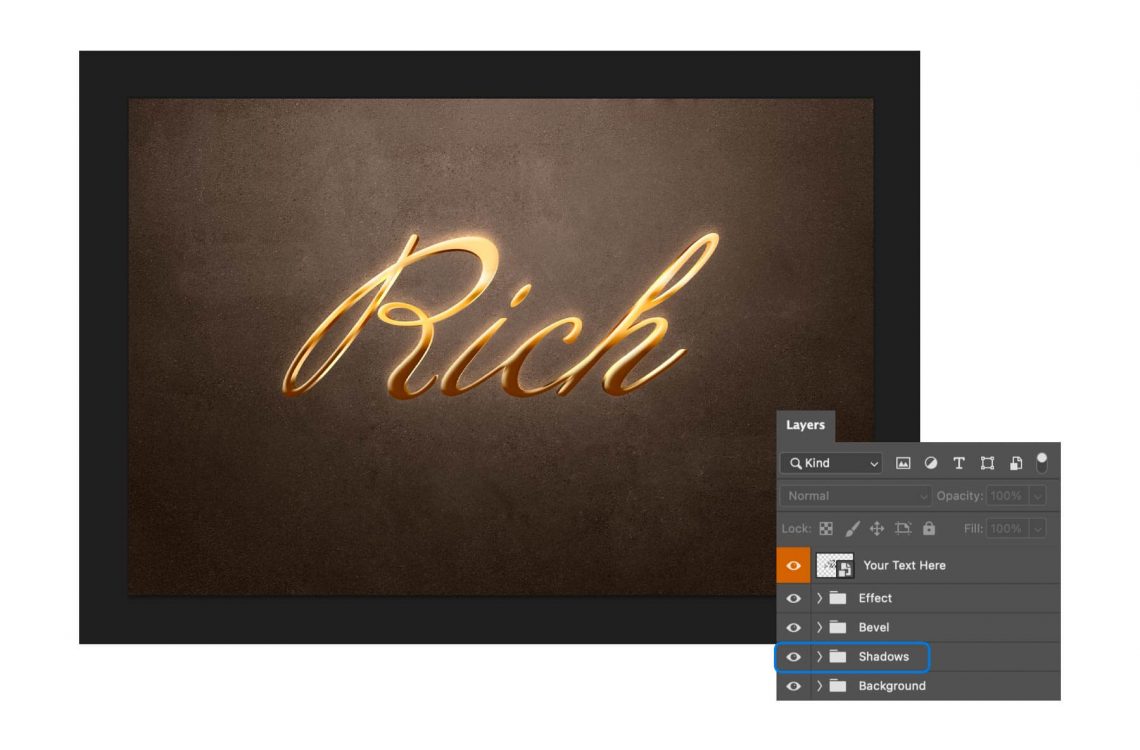Select the Your Text Here layer
Image resolution: width=1140 pixels, height=750 pixels.
point(903,565)
